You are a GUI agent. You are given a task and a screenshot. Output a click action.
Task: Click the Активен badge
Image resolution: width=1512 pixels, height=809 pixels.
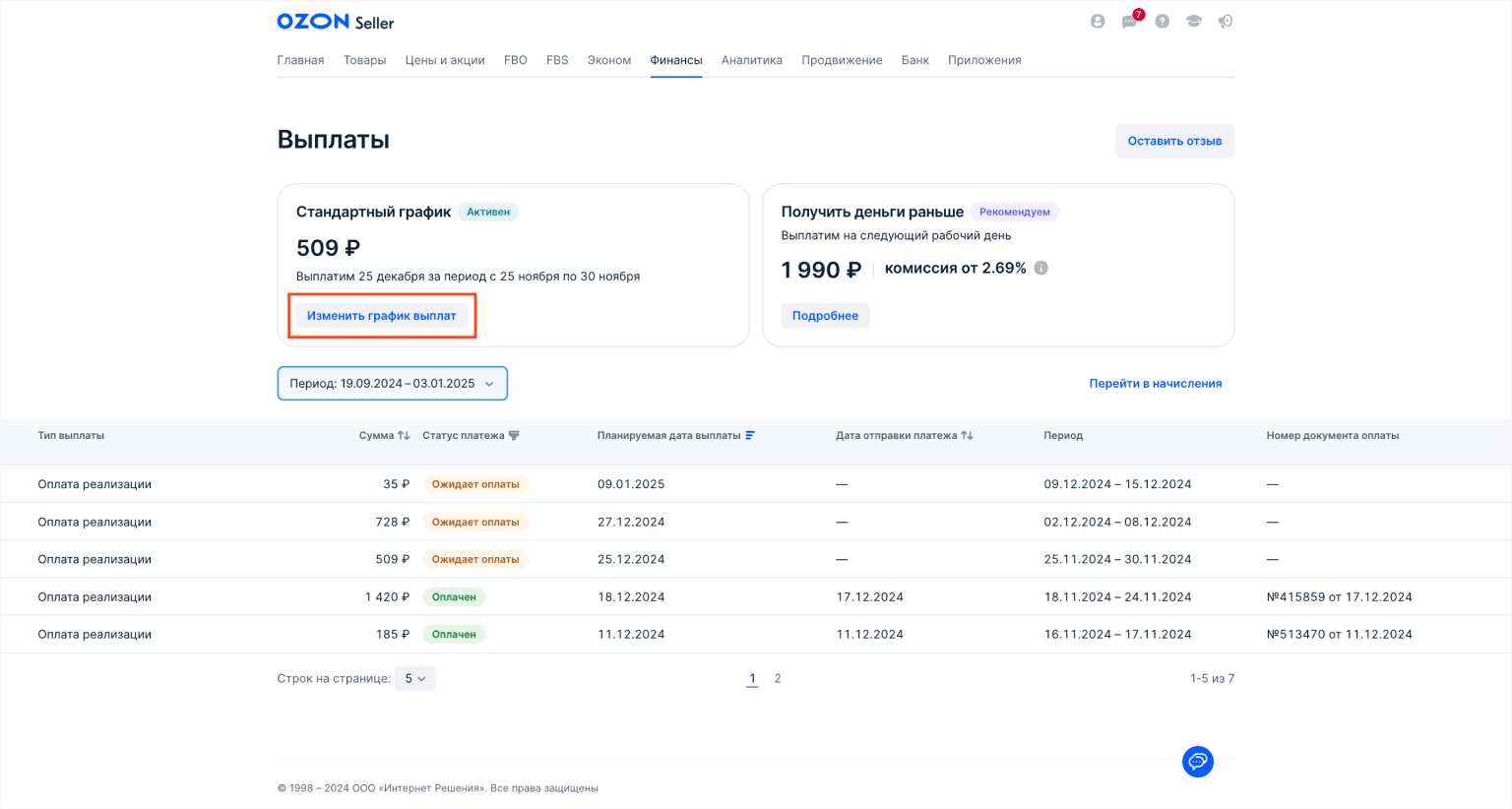[488, 212]
